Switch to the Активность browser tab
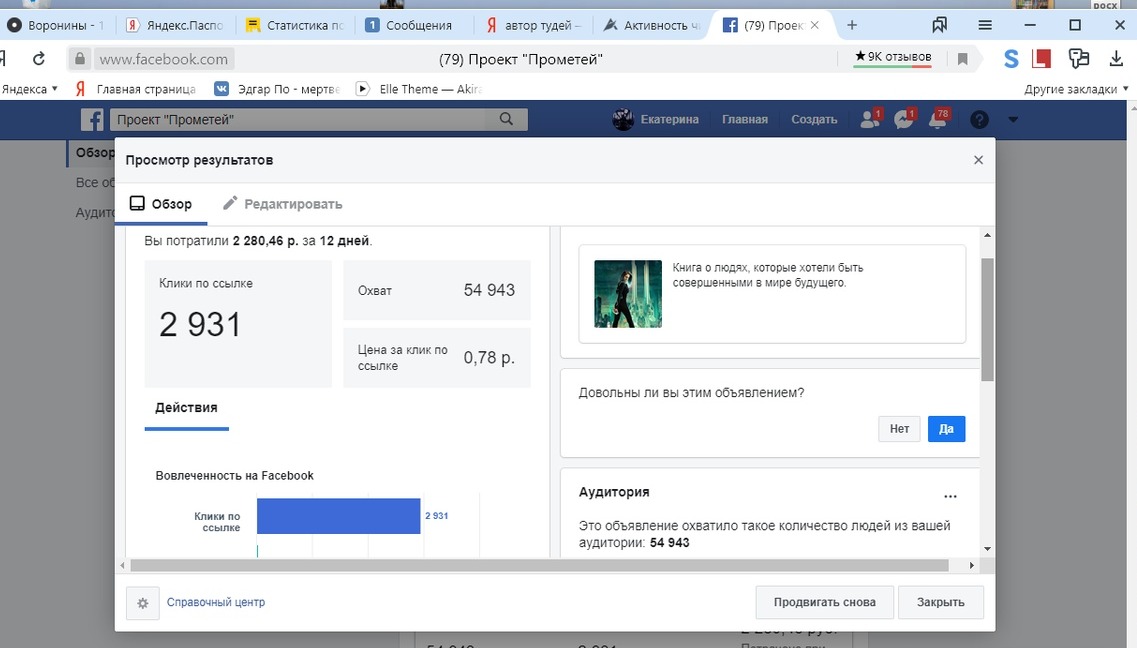The image size is (1137, 648). coord(651,25)
